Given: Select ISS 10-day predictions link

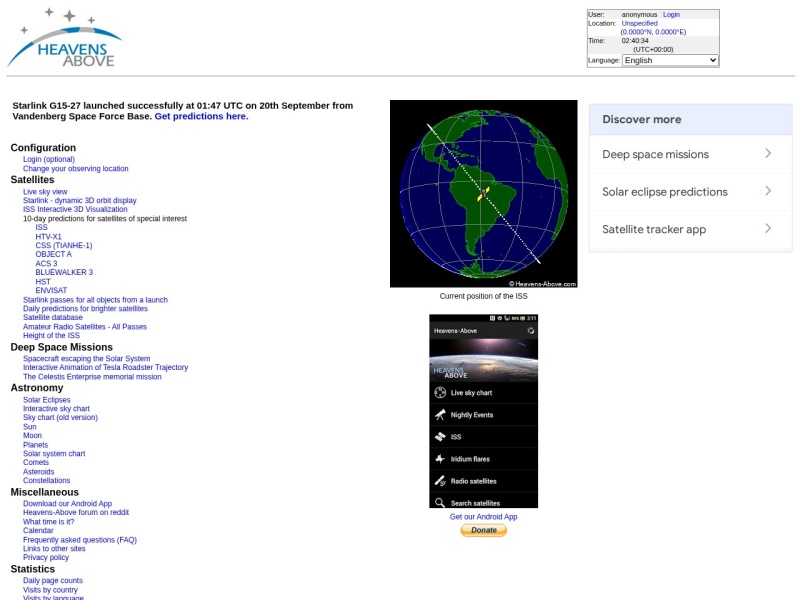Looking at the screenshot, I should 41,228.
